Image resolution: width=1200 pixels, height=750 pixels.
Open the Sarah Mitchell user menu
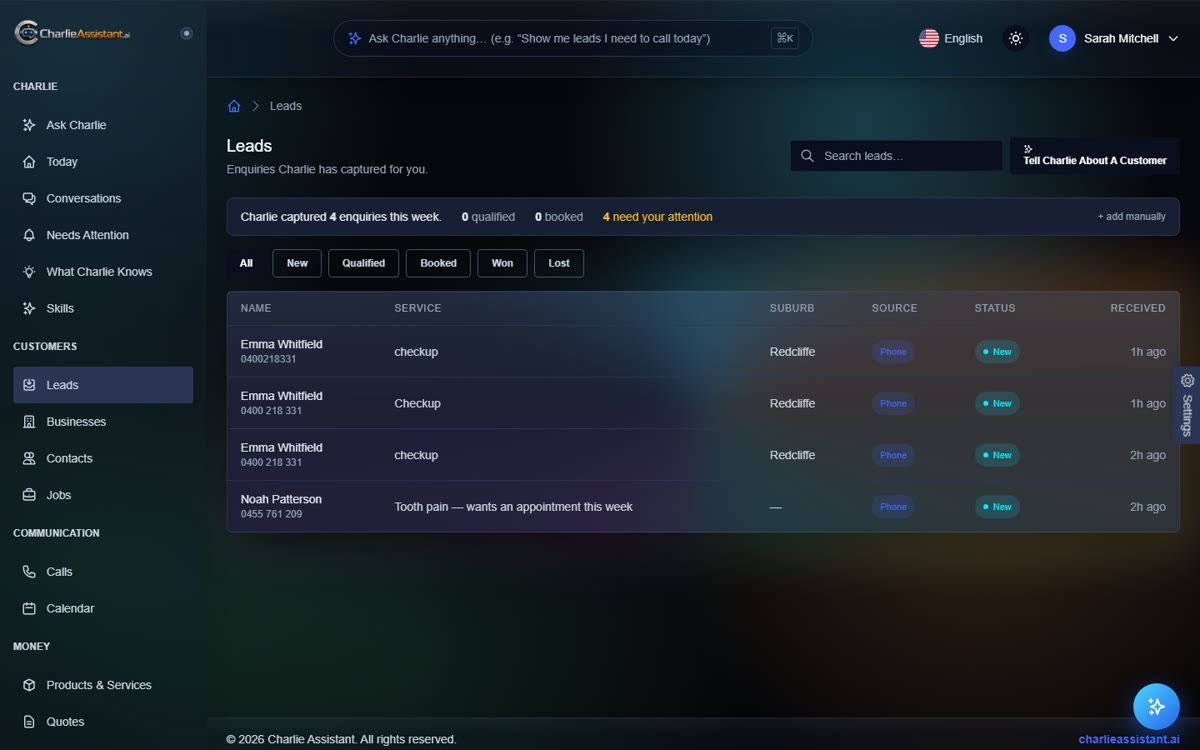[x=1114, y=38]
